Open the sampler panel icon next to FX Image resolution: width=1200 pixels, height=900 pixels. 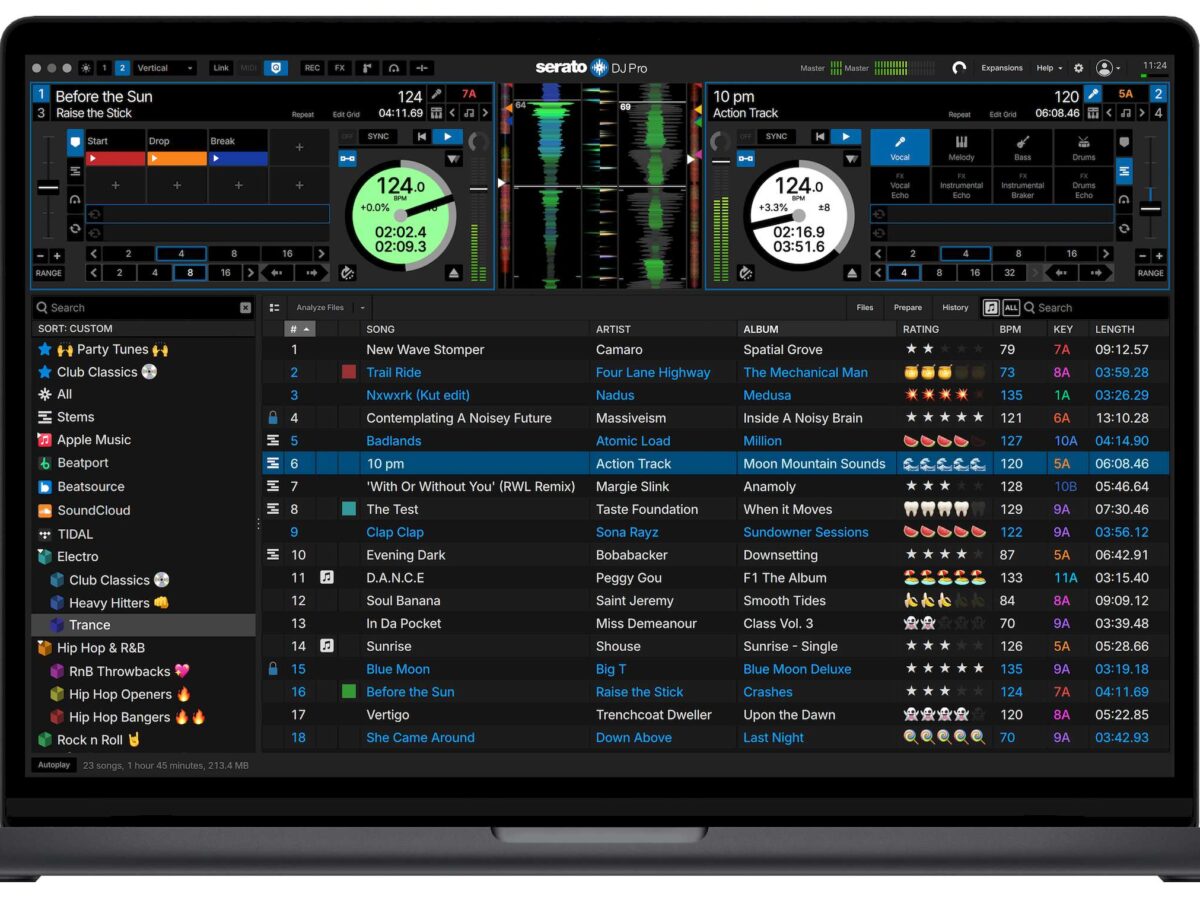point(367,68)
